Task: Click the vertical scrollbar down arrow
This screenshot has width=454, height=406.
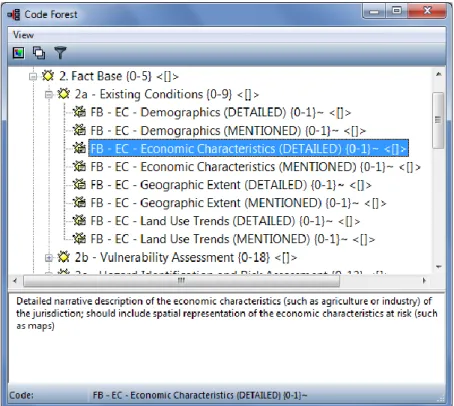Action: [x=439, y=267]
